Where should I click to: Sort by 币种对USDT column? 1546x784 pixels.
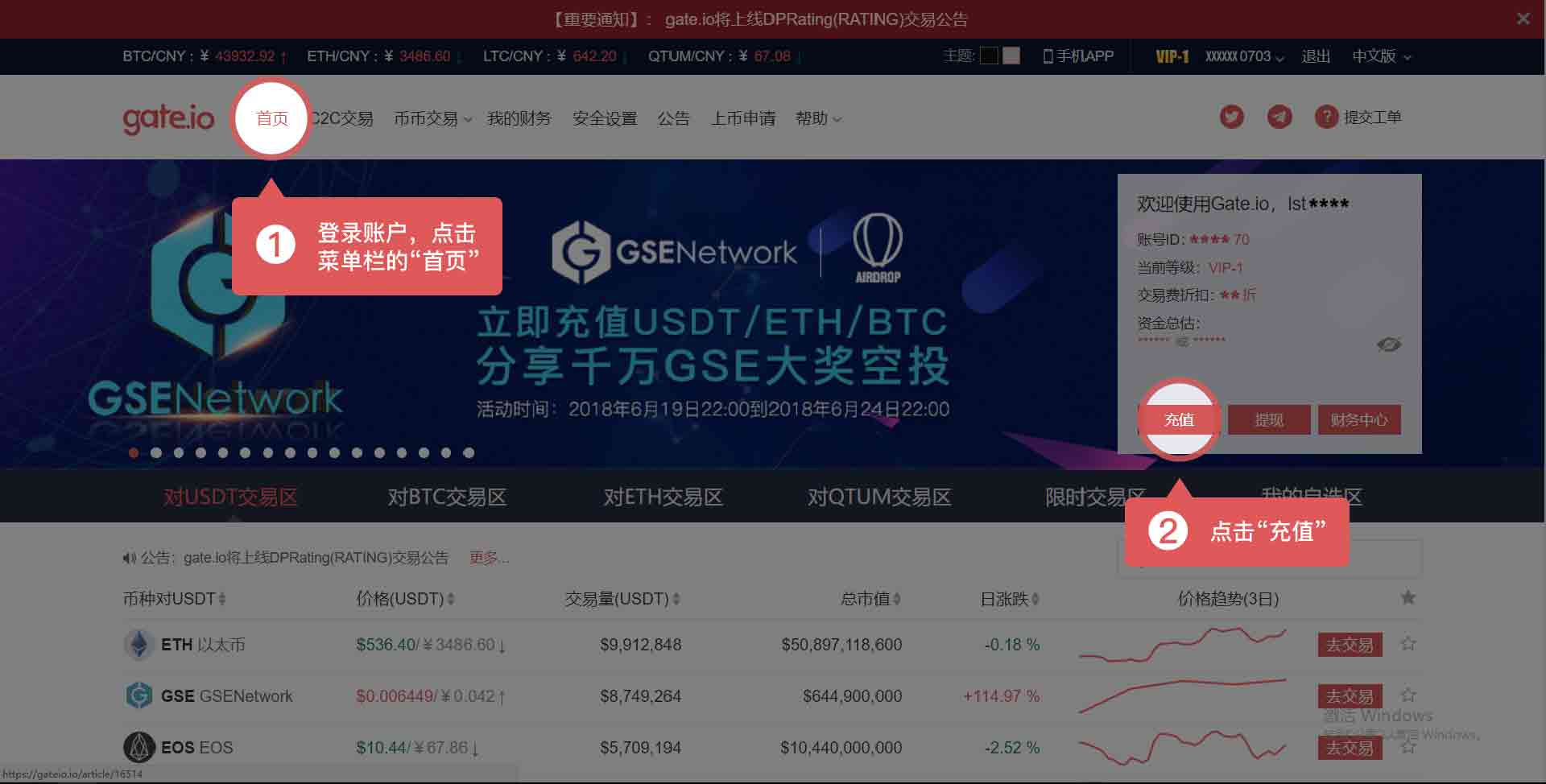tap(174, 599)
